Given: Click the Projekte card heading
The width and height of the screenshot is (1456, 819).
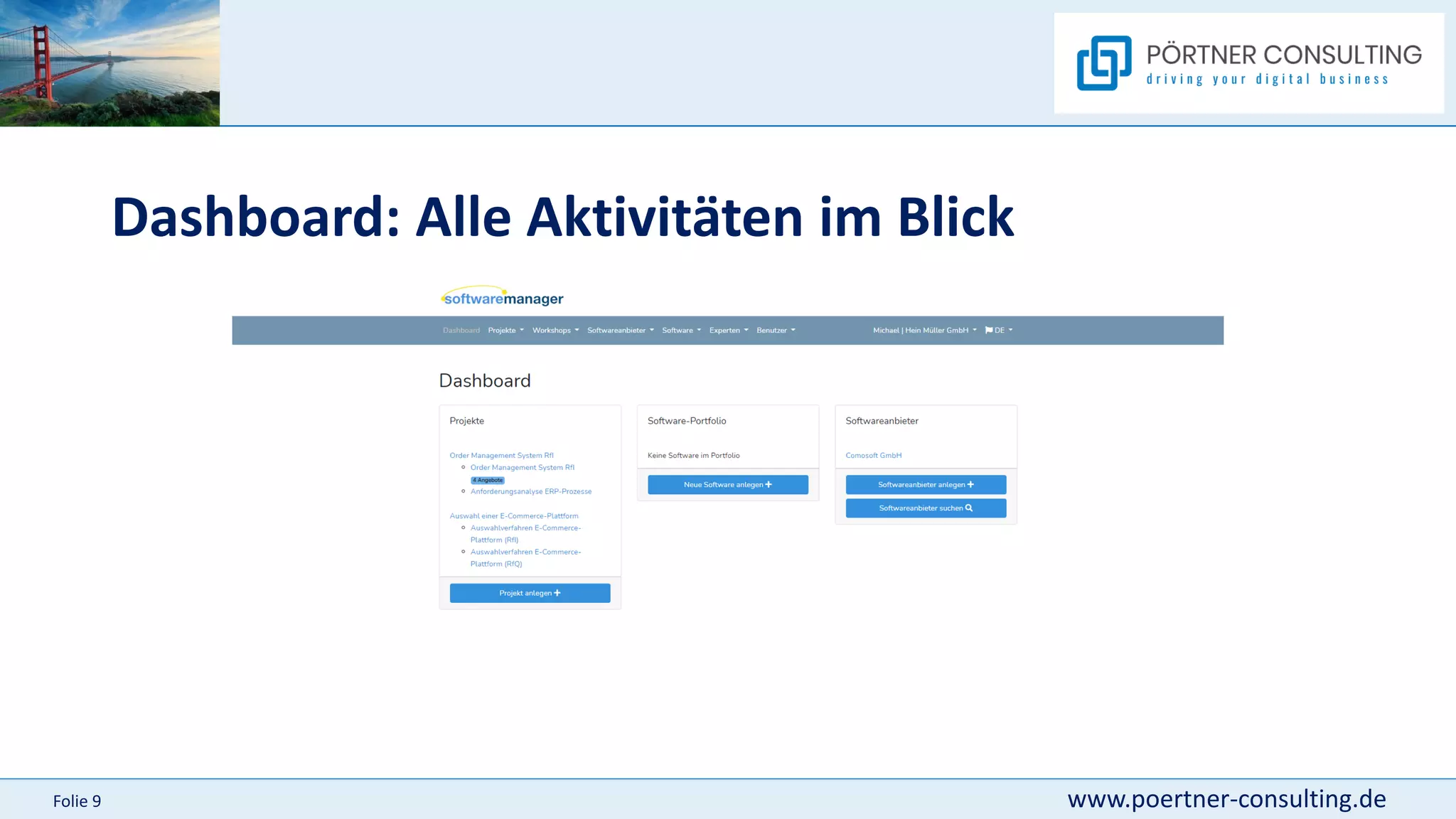Looking at the screenshot, I should click(x=466, y=421).
